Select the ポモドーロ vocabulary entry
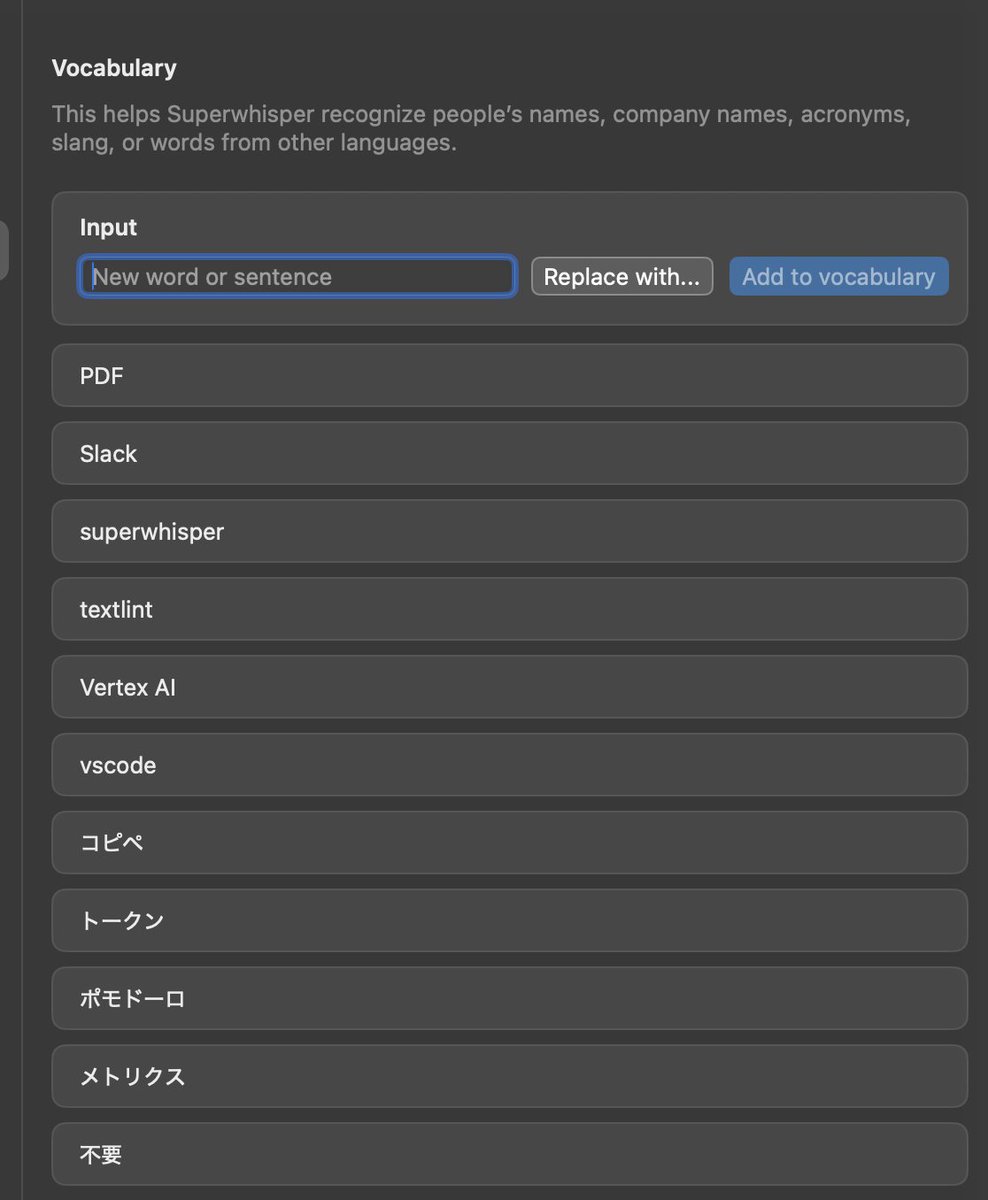Image resolution: width=988 pixels, height=1200 pixels. [510, 999]
